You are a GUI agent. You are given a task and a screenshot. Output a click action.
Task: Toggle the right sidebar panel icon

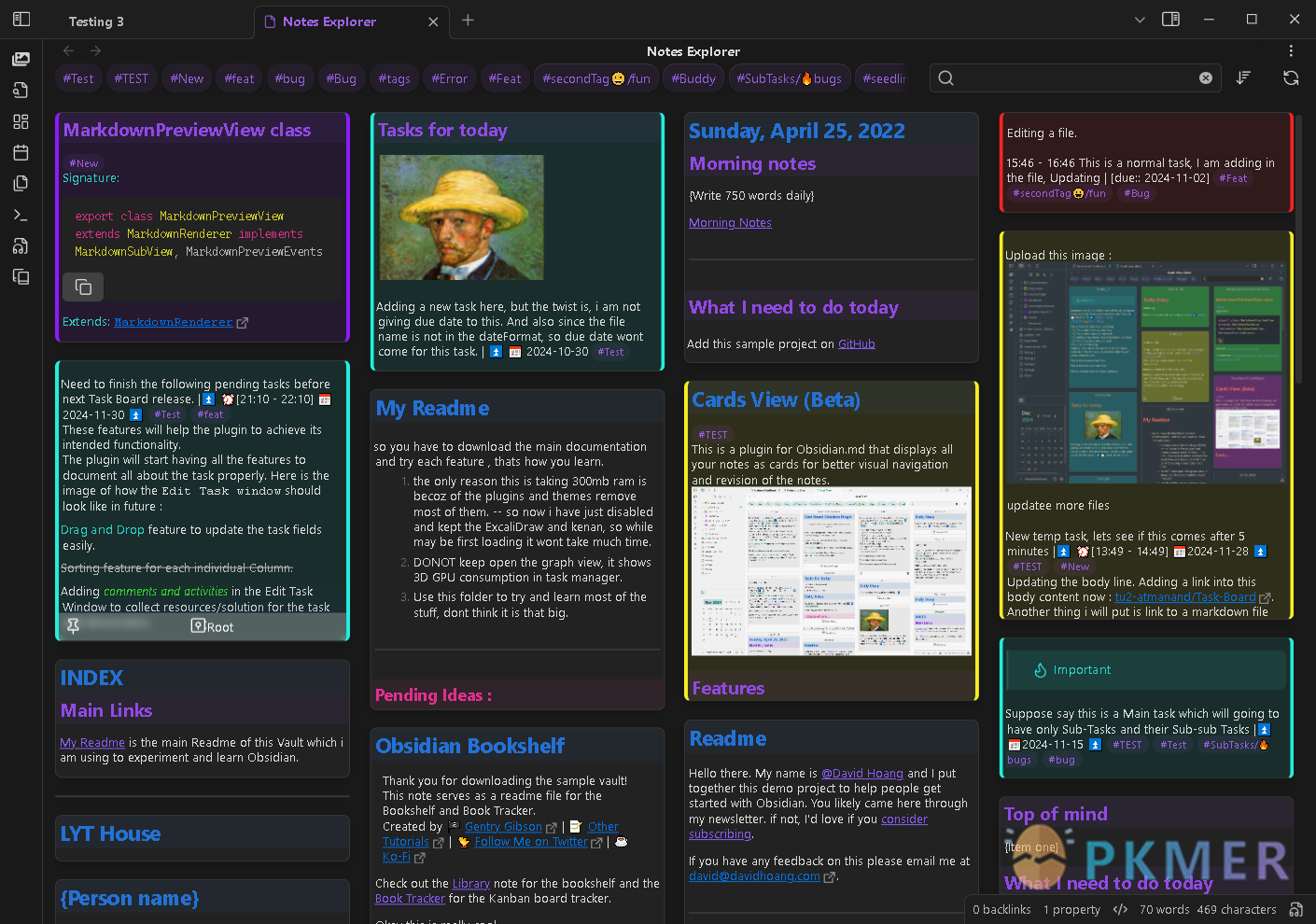(1170, 20)
